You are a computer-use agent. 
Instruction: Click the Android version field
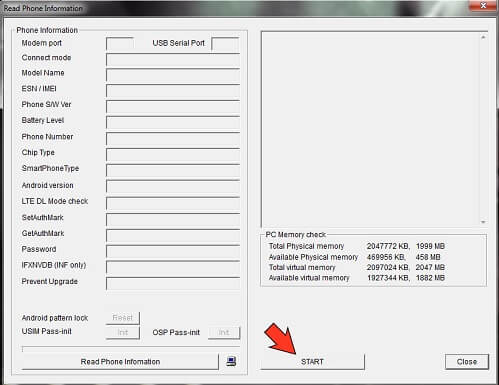173,186
